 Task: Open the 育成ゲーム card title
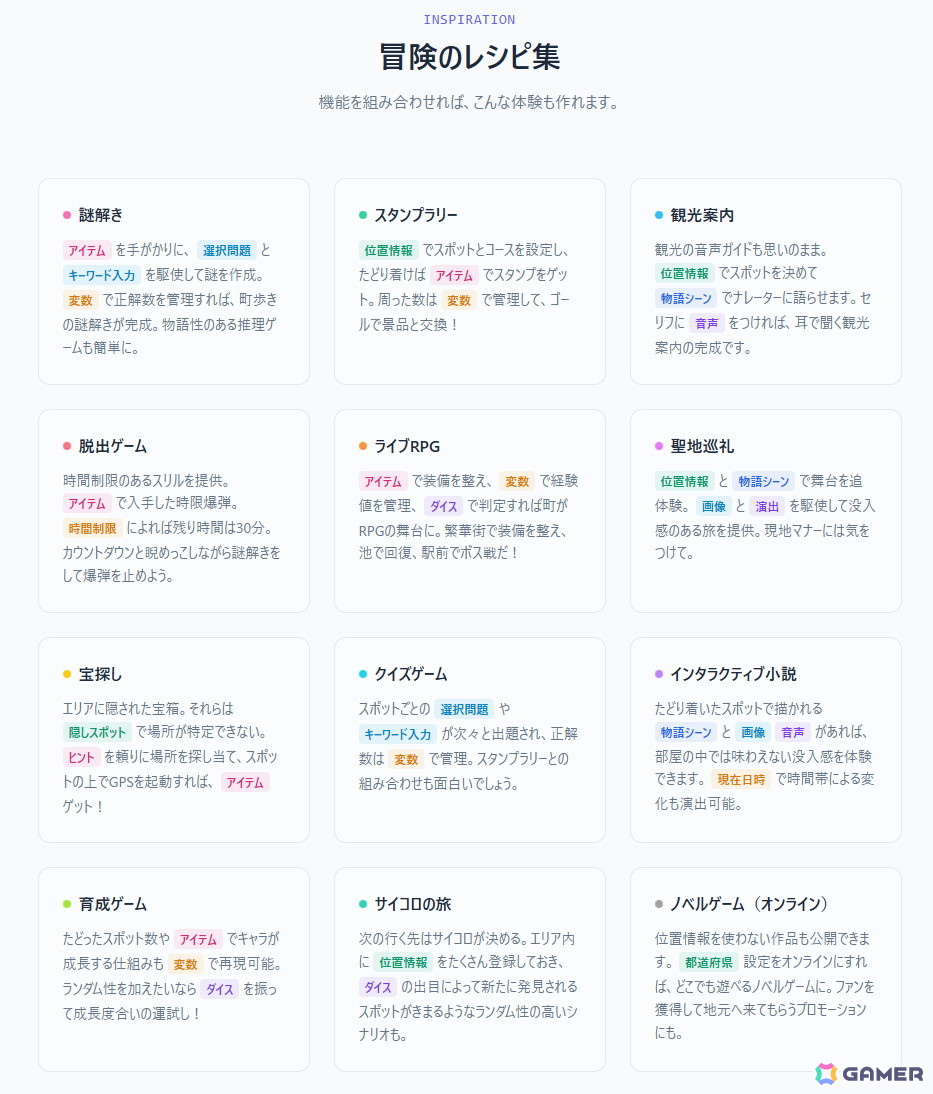pyautogui.click(x=112, y=904)
